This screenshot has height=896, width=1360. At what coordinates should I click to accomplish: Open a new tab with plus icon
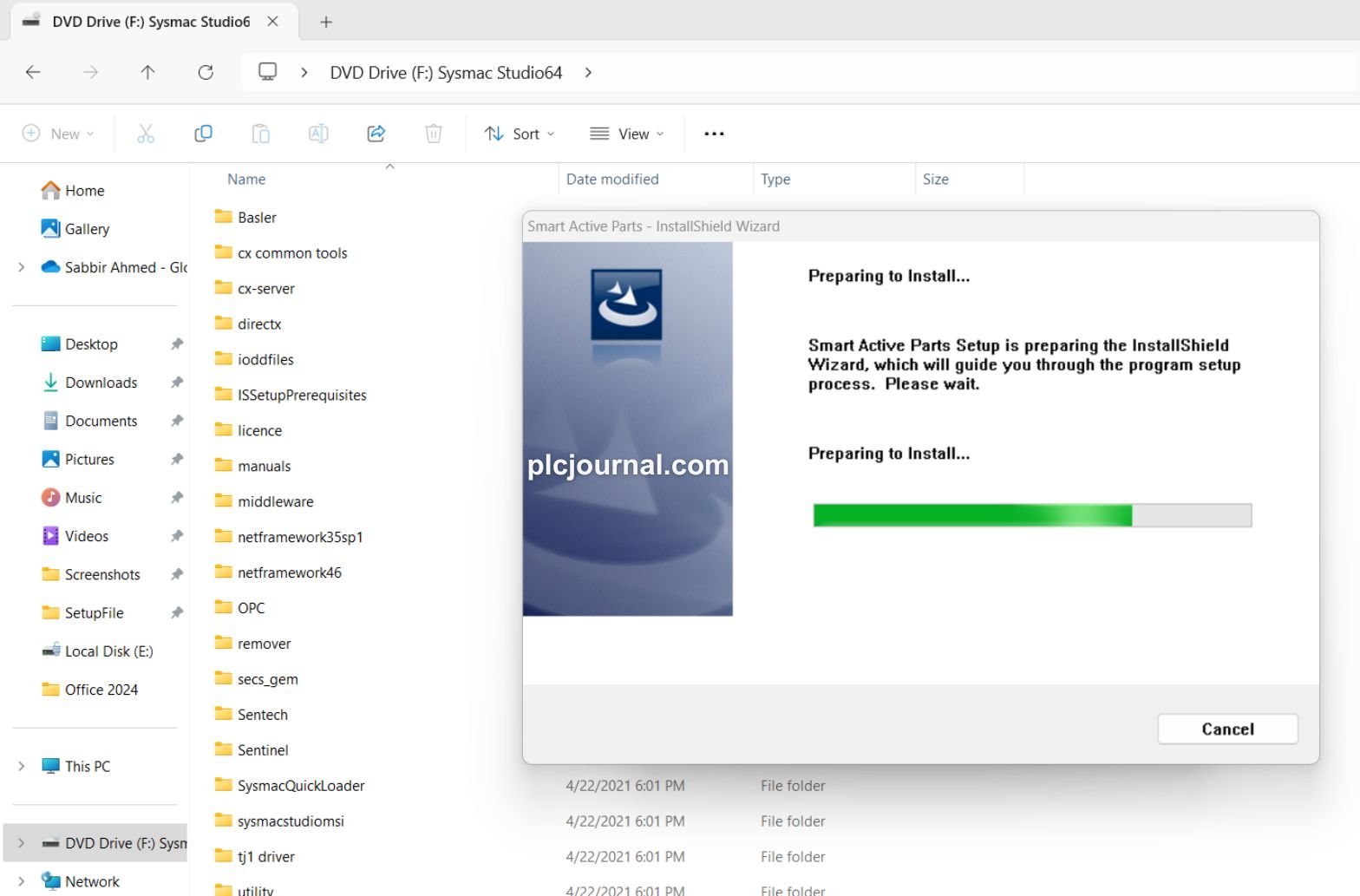point(326,23)
